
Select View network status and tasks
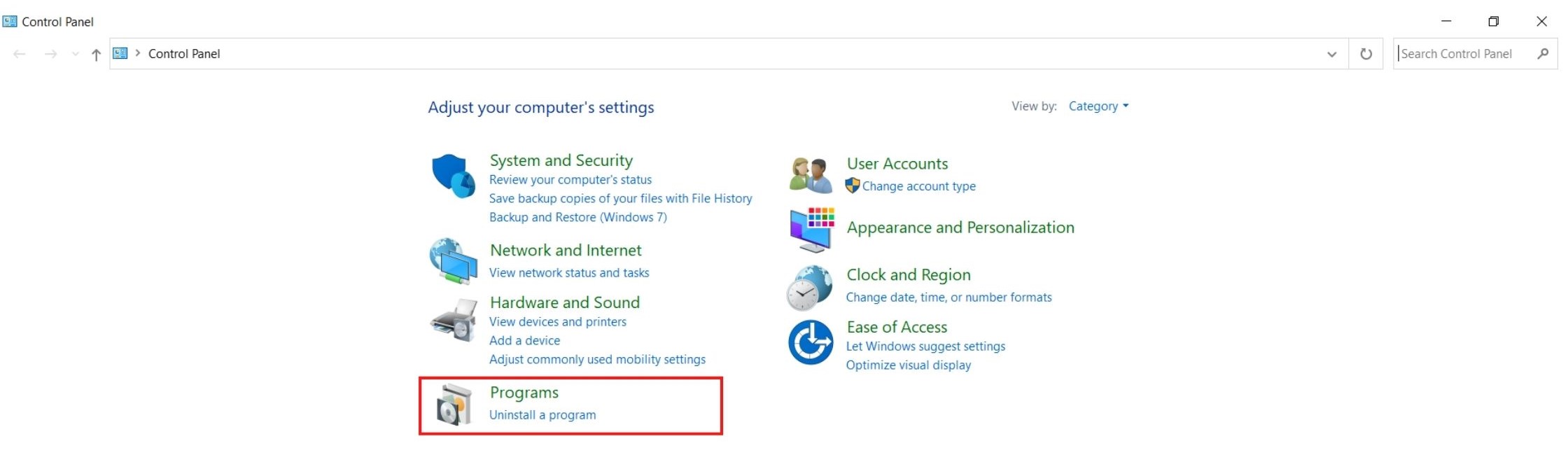(568, 273)
